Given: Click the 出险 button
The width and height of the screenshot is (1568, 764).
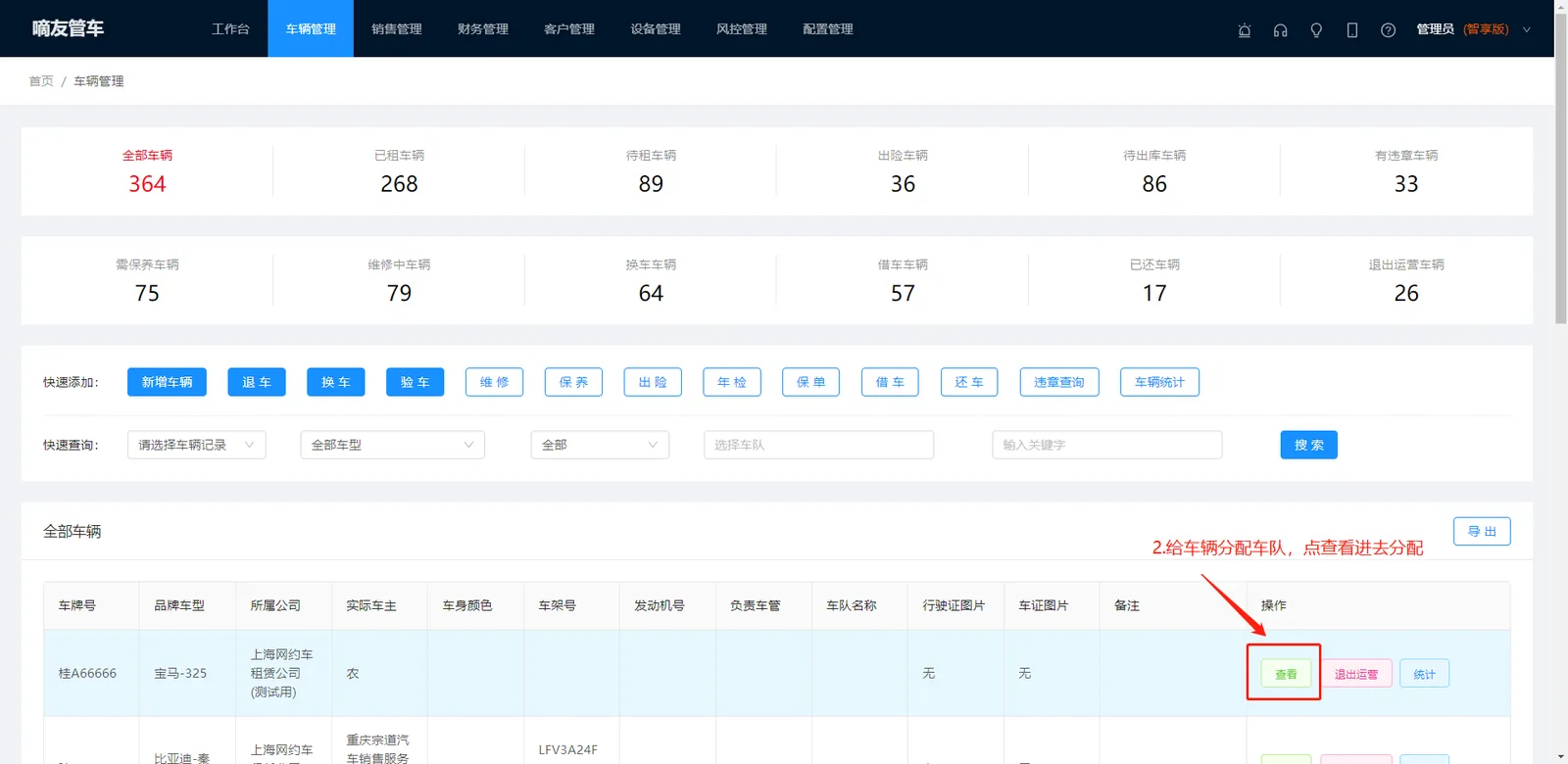Looking at the screenshot, I should (653, 382).
